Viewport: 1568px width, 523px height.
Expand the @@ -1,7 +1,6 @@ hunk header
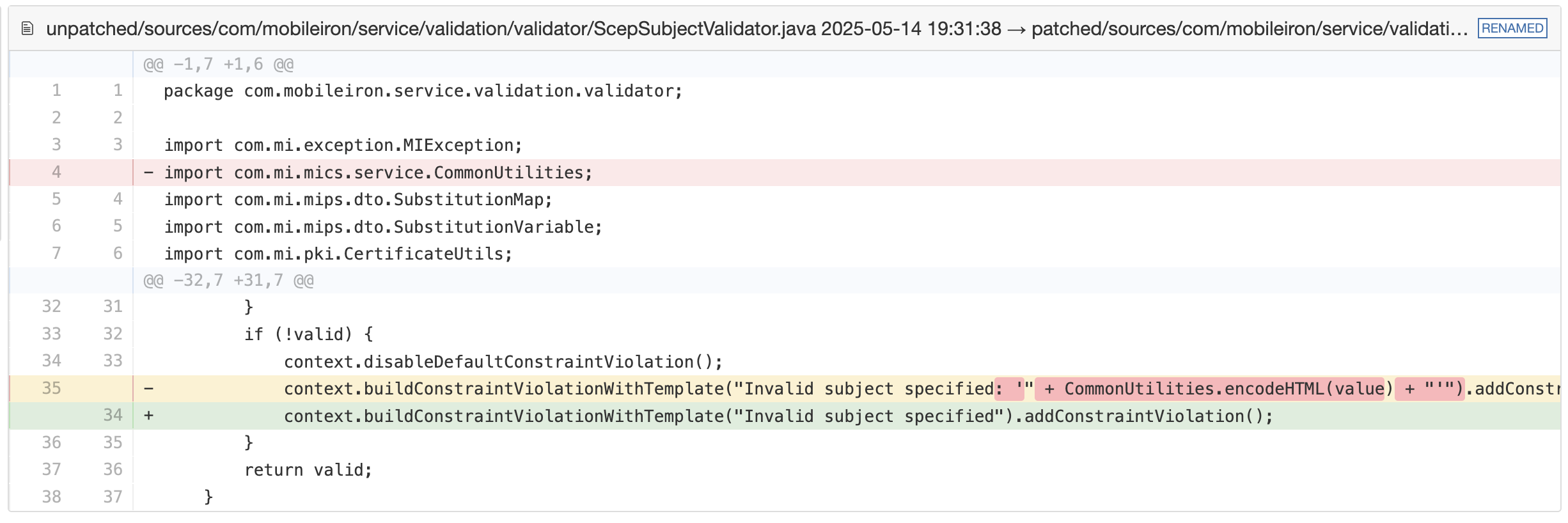(x=218, y=65)
